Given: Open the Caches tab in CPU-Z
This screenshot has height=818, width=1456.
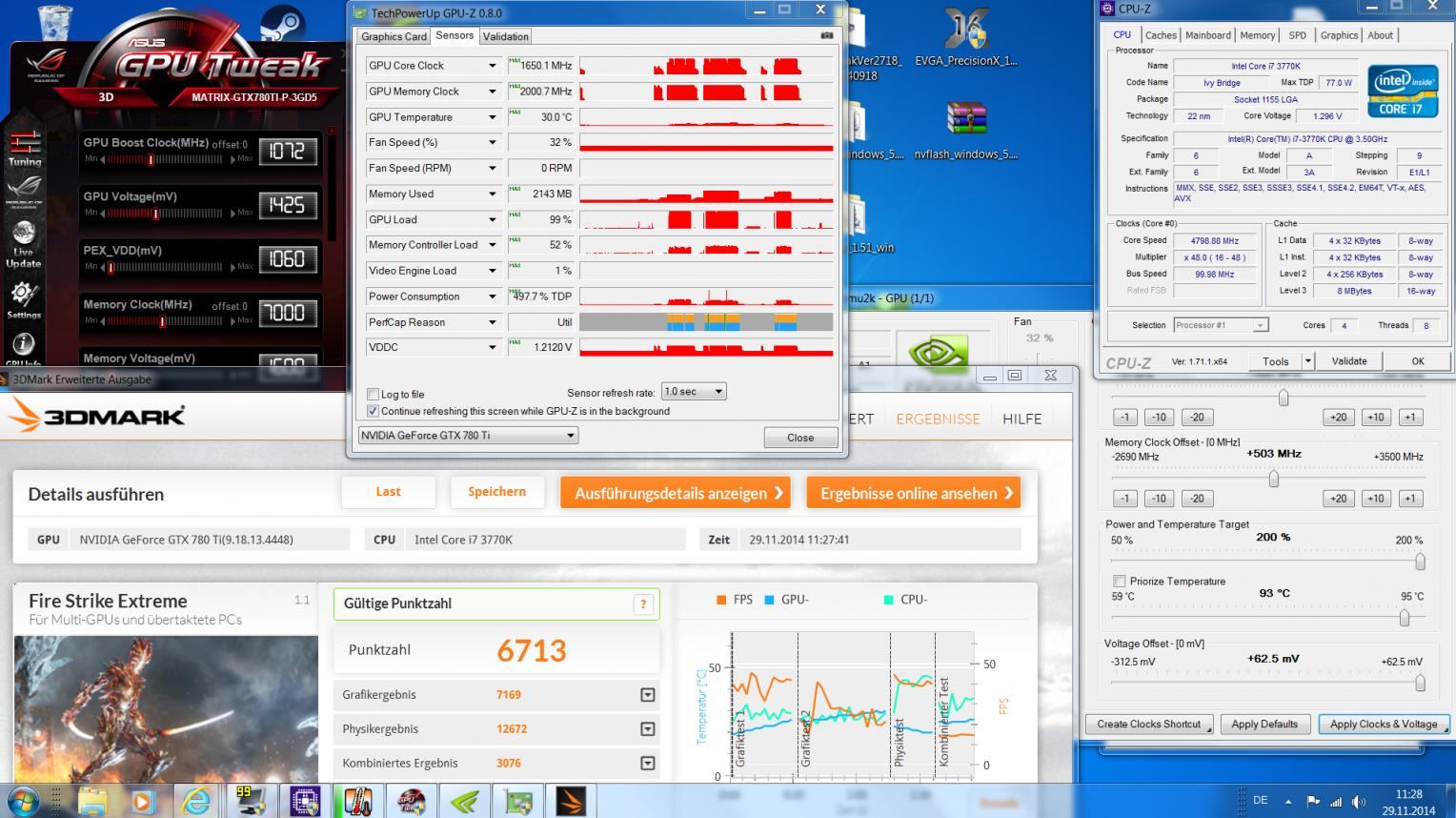Looking at the screenshot, I should point(1161,35).
